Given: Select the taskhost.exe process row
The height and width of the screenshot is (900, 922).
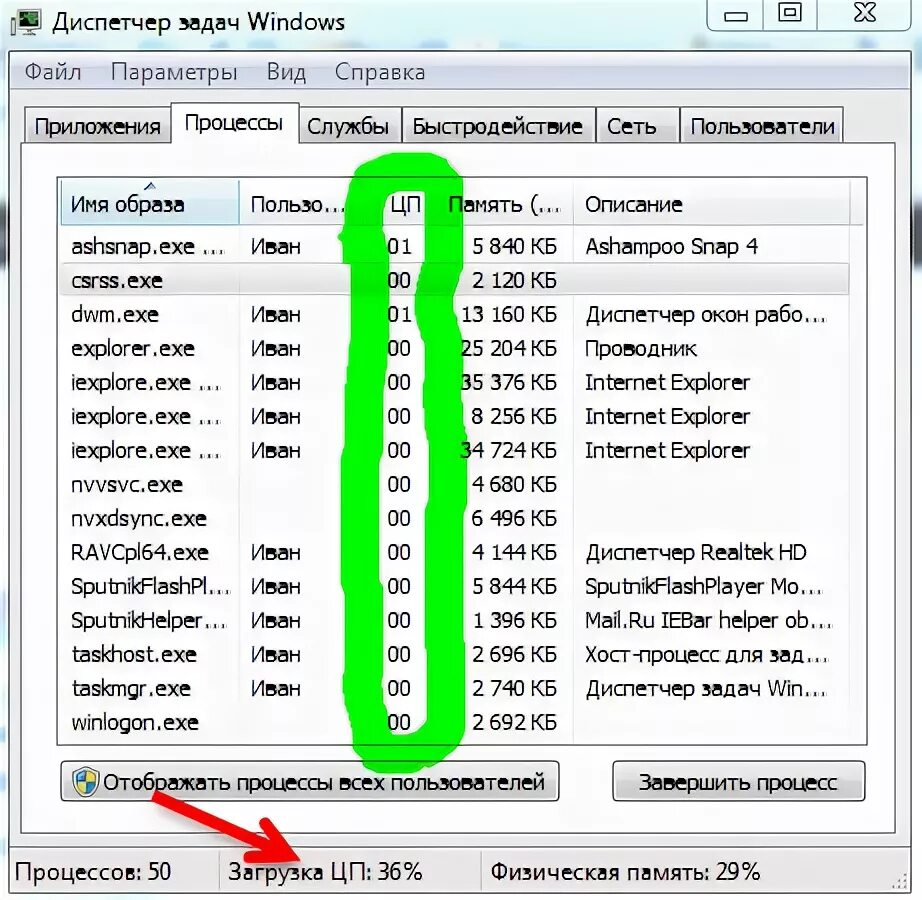Looking at the screenshot, I should point(454,654).
